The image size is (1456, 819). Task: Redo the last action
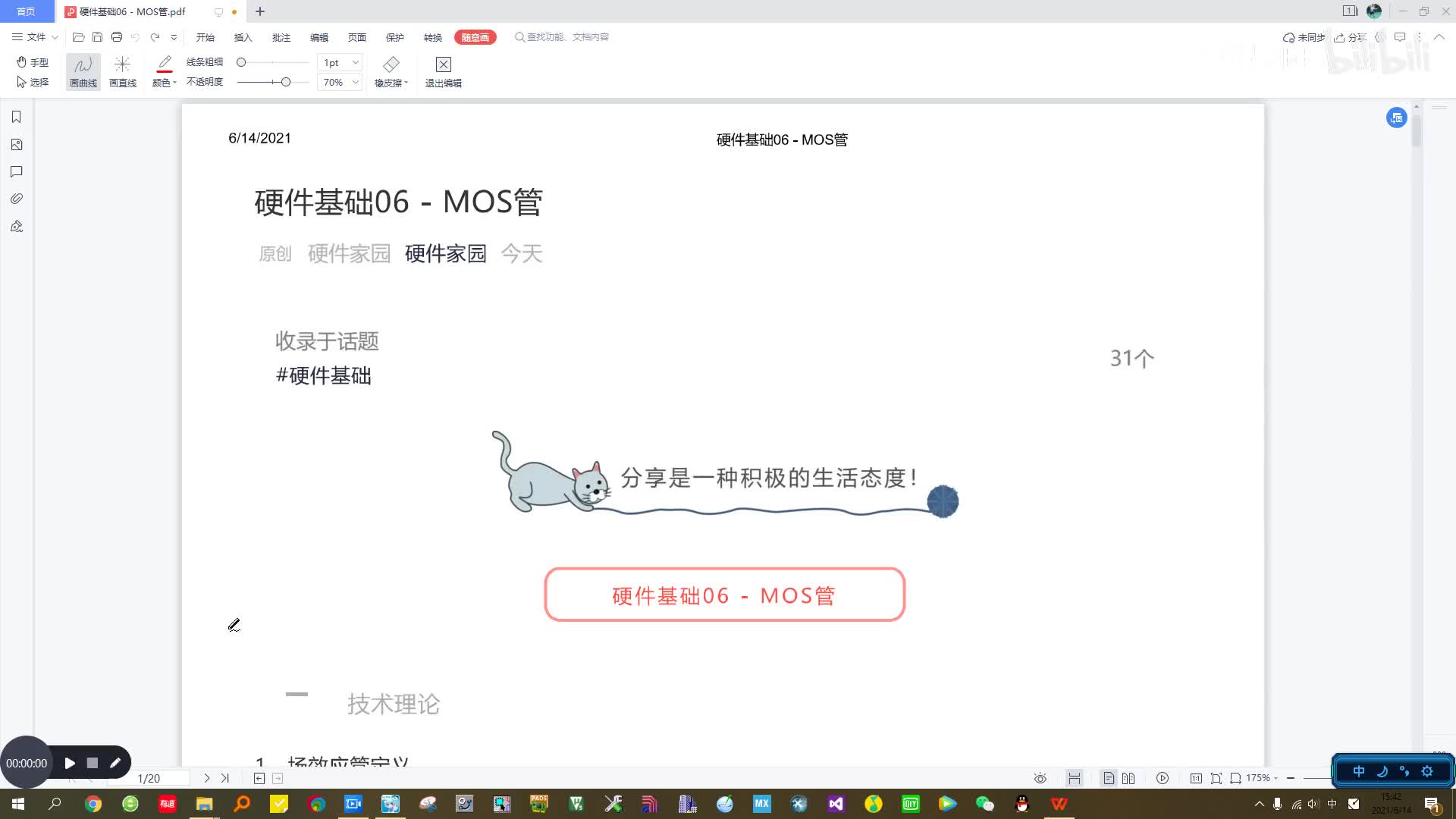click(155, 36)
